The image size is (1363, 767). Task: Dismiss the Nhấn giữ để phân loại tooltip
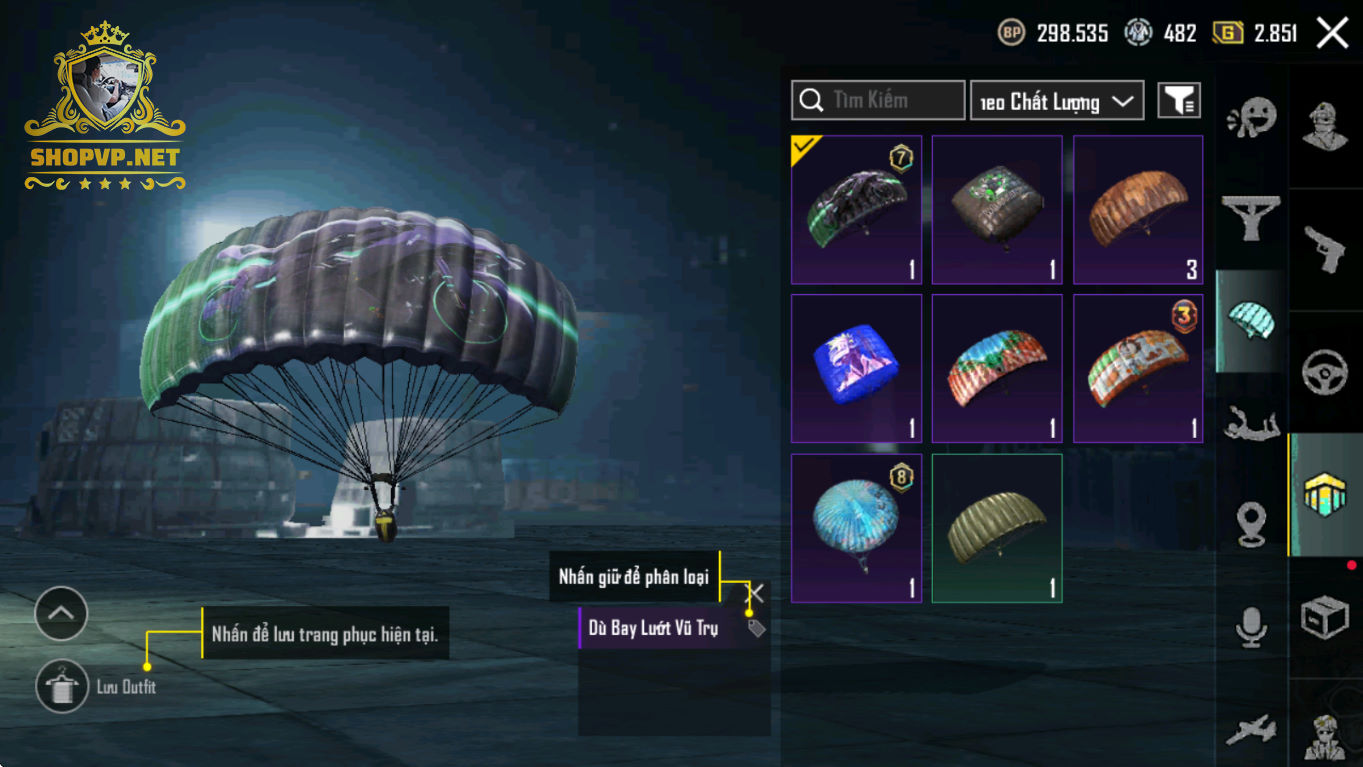757,593
